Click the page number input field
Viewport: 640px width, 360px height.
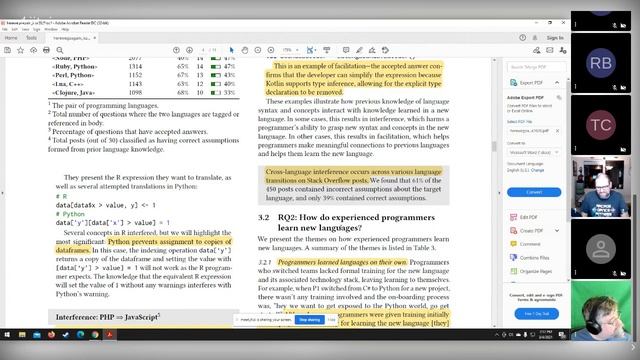click(x=203, y=50)
